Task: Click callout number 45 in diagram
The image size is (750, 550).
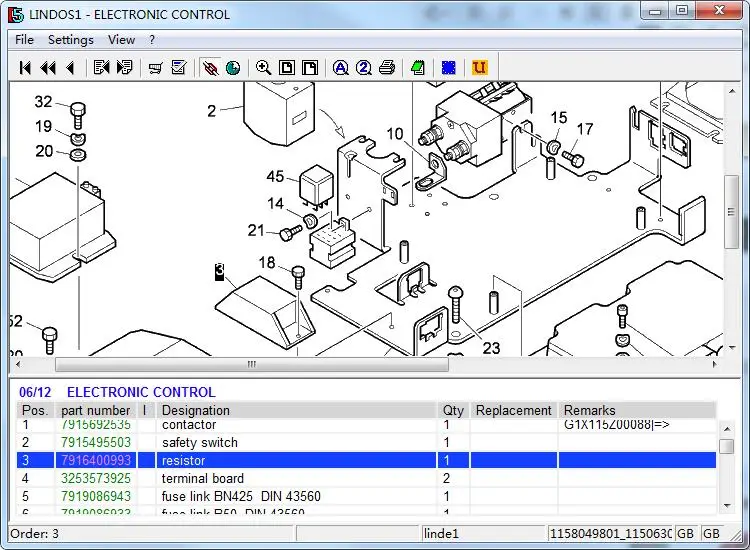Action: tap(275, 176)
